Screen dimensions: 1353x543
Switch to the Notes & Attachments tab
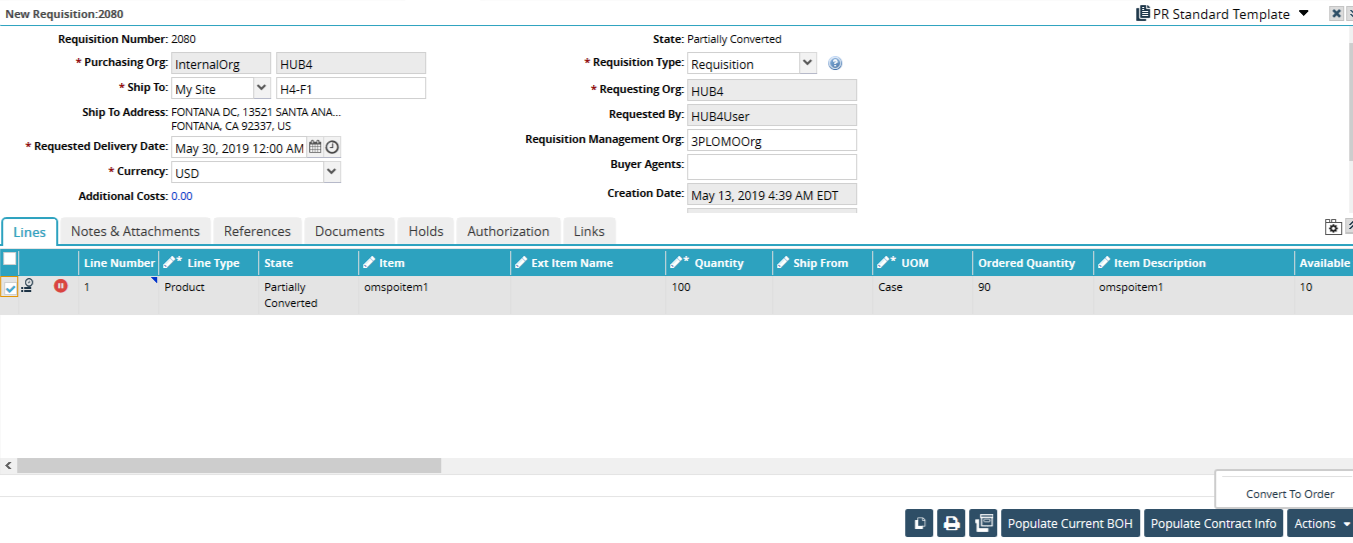[135, 231]
